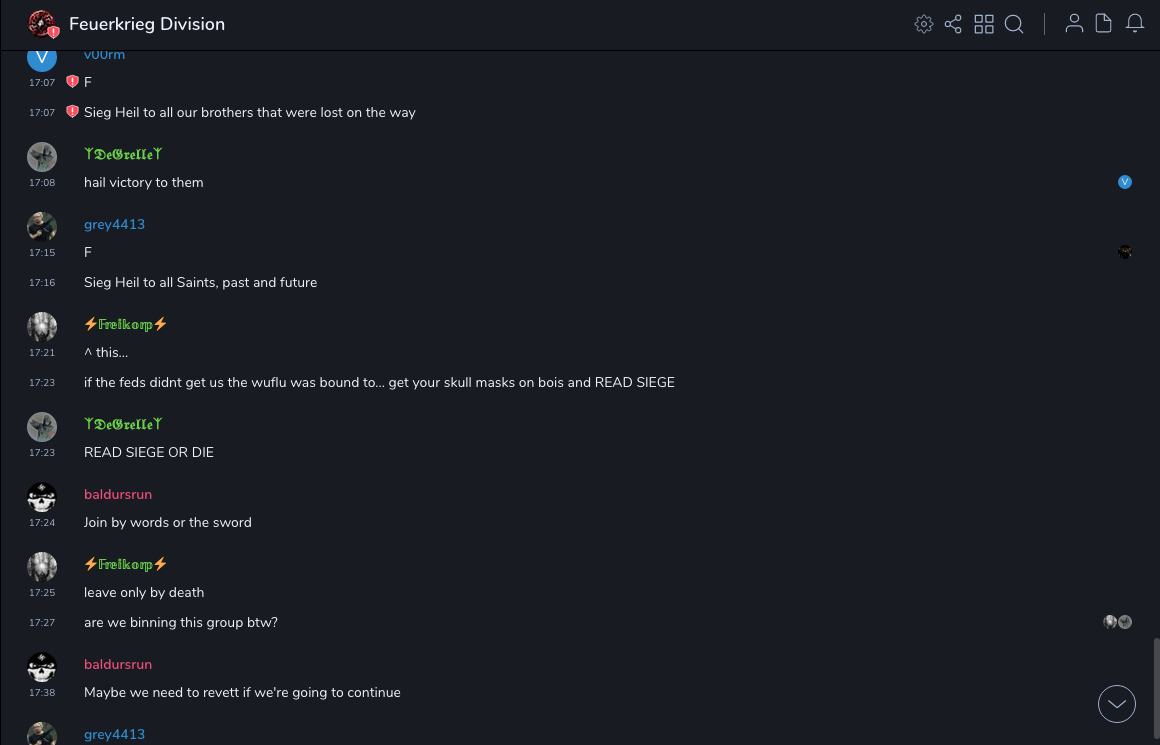Click the red warning shield beside 17:07 'F' message
This screenshot has width=1160, height=745.
pyautogui.click(x=72, y=82)
